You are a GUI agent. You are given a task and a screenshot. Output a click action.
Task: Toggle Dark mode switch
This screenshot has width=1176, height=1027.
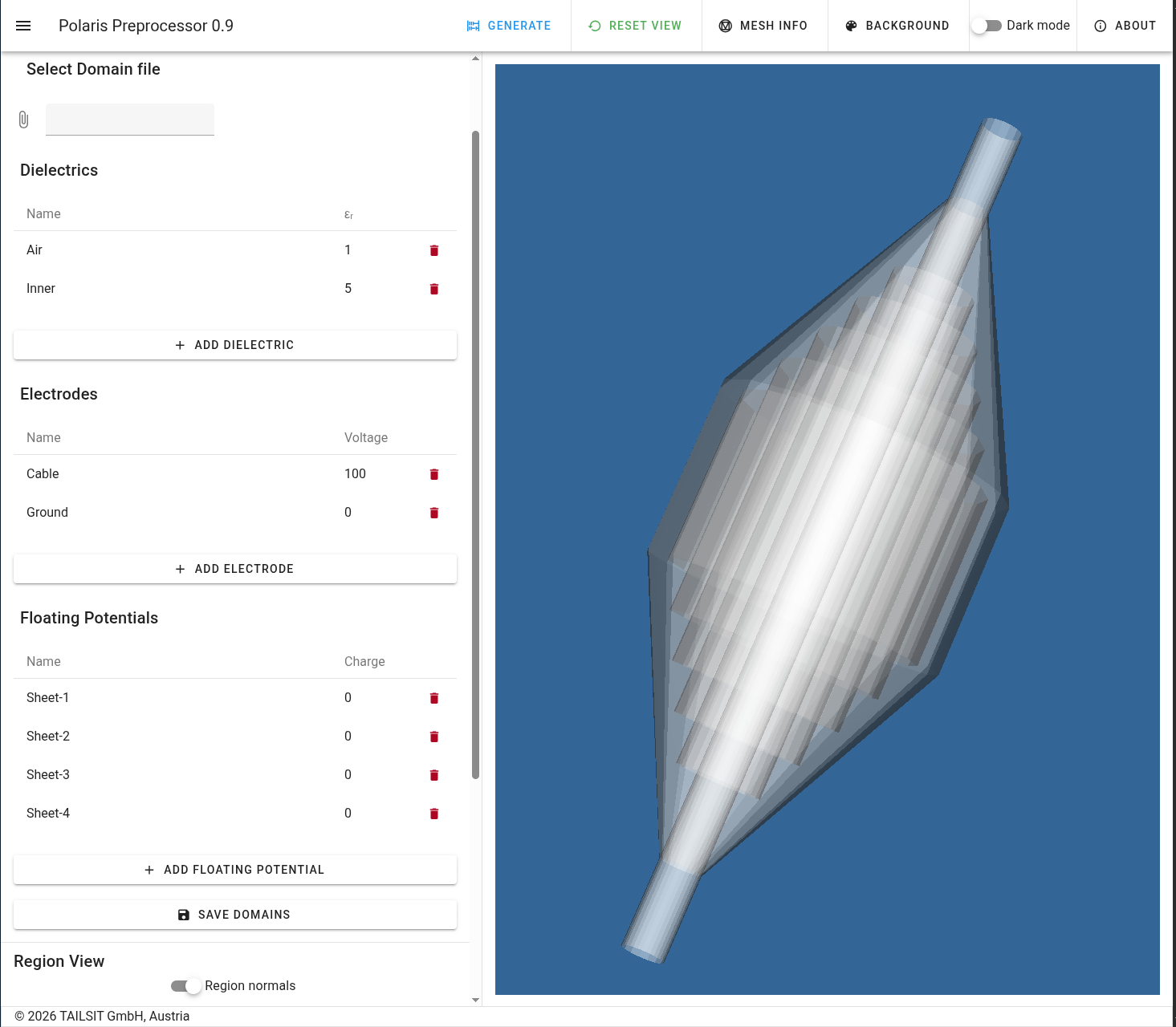coord(987,26)
